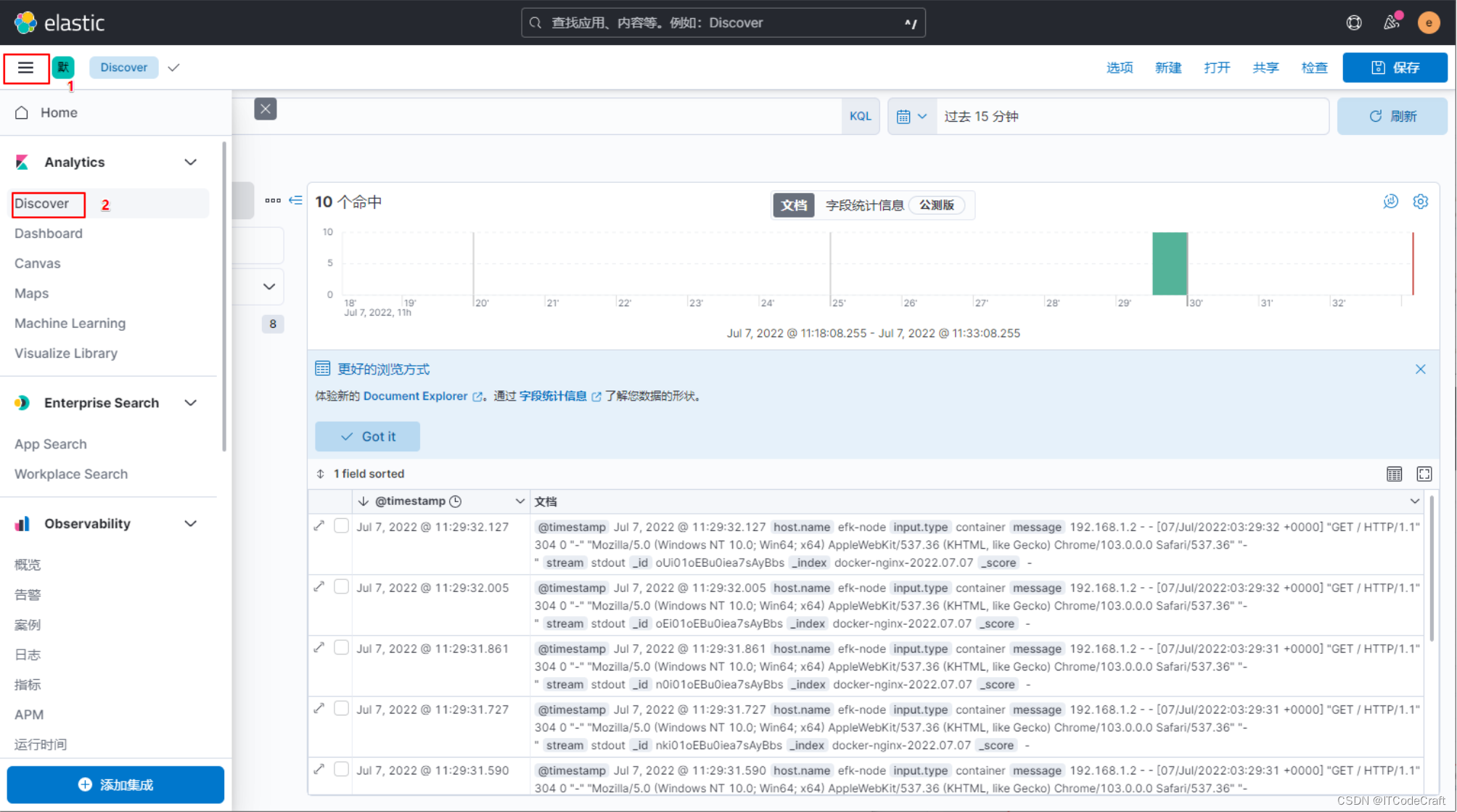The height and width of the screenshot is (812, 1457).
Task: Click the Observability section icon
Action: (22, 523)
